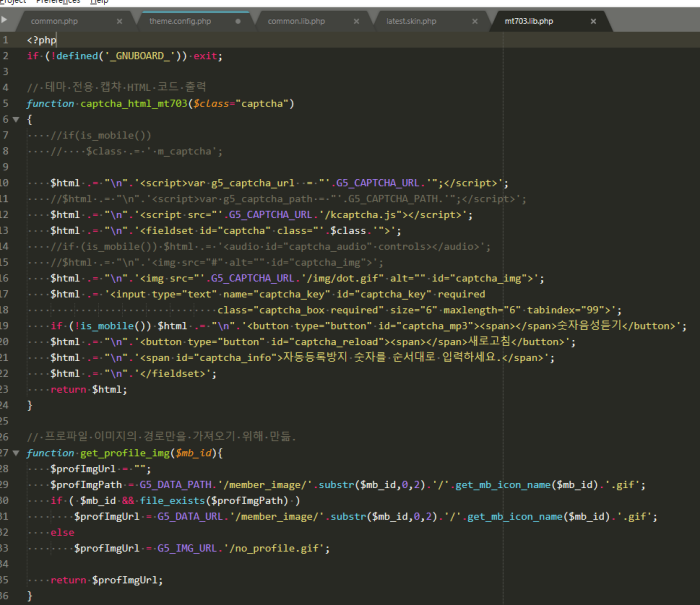Place cursor on 'return $profImgUrl;' statement
Screen dimensions: 700x605
(106, 580)
